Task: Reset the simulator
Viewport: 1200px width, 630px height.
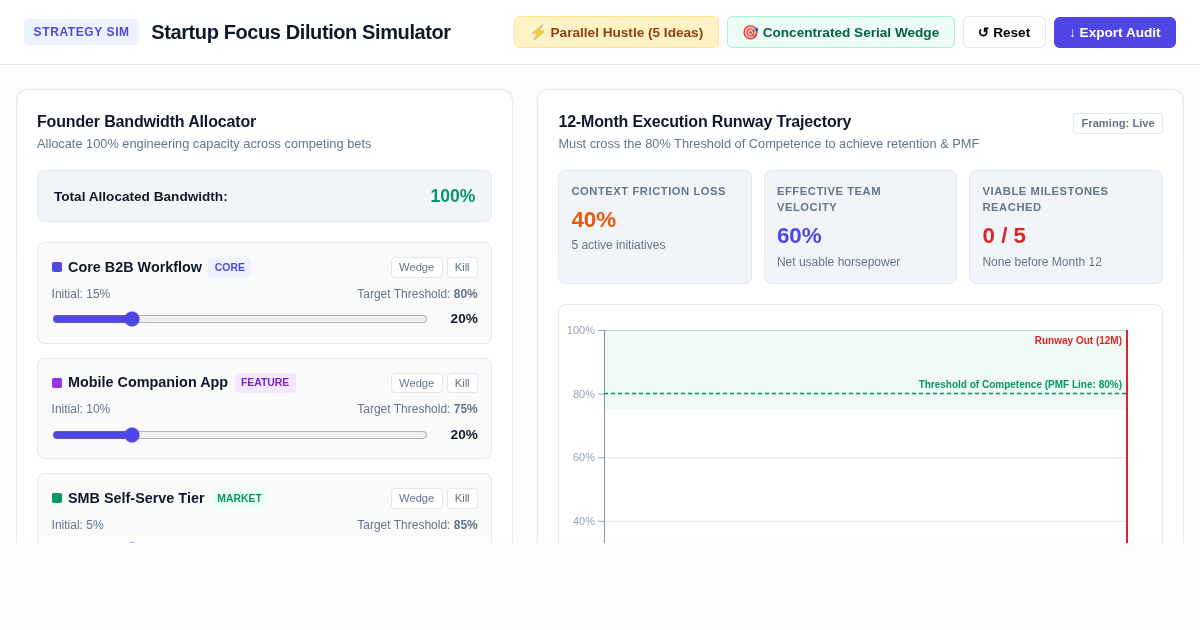Action: click(x=1004, y=32)
